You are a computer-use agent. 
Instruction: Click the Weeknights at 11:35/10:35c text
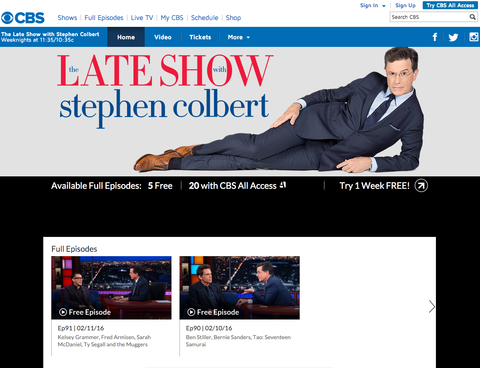coord(37,40)
